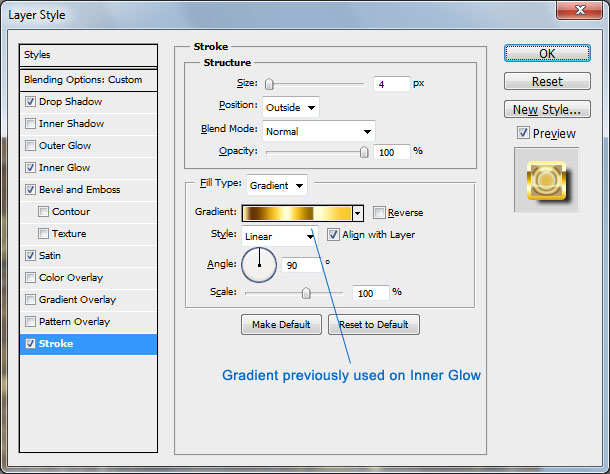610x474 pixels.
Task: Toggle the Bevel and Emboss checkbox
Action: coord(30,190)
